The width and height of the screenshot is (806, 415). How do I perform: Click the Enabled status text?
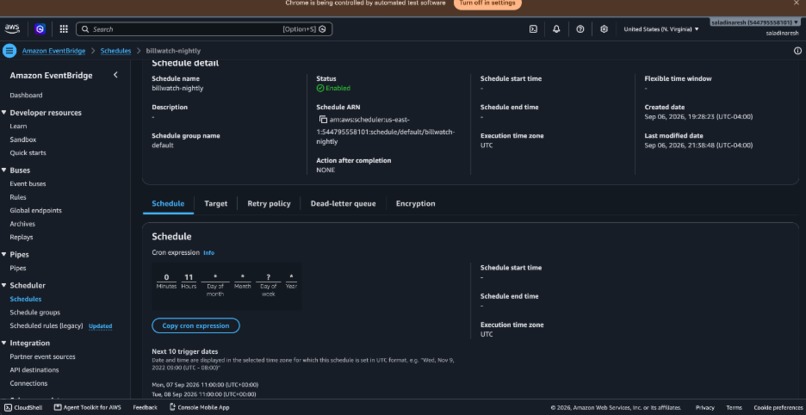338,88
